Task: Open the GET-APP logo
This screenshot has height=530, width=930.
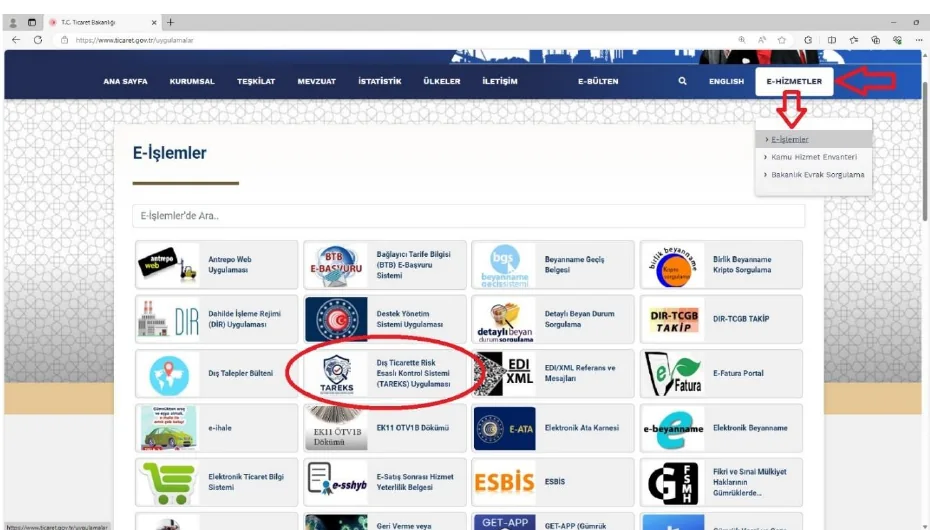Action: point(504,522)
